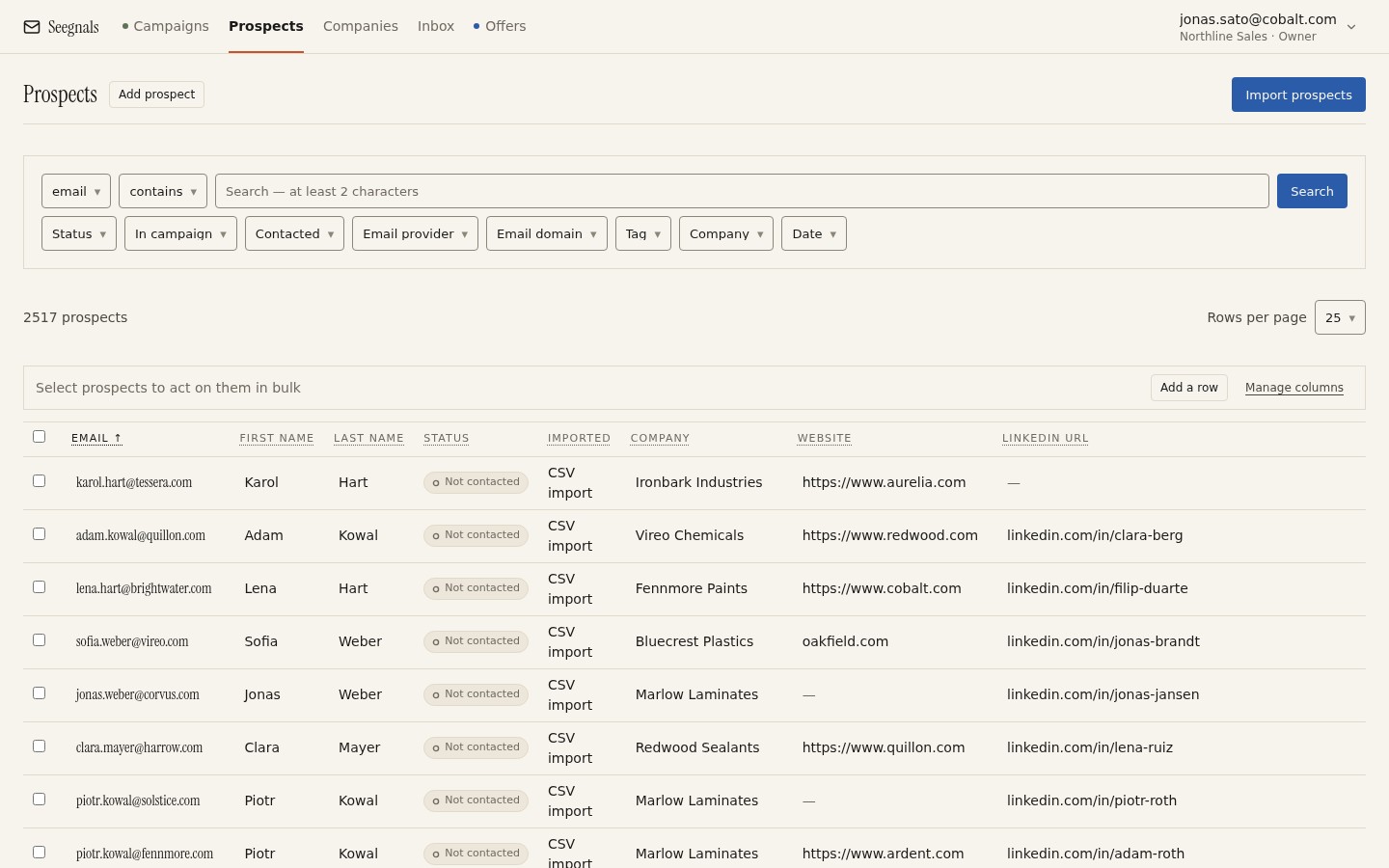Sort by the Imported column header

579,438
